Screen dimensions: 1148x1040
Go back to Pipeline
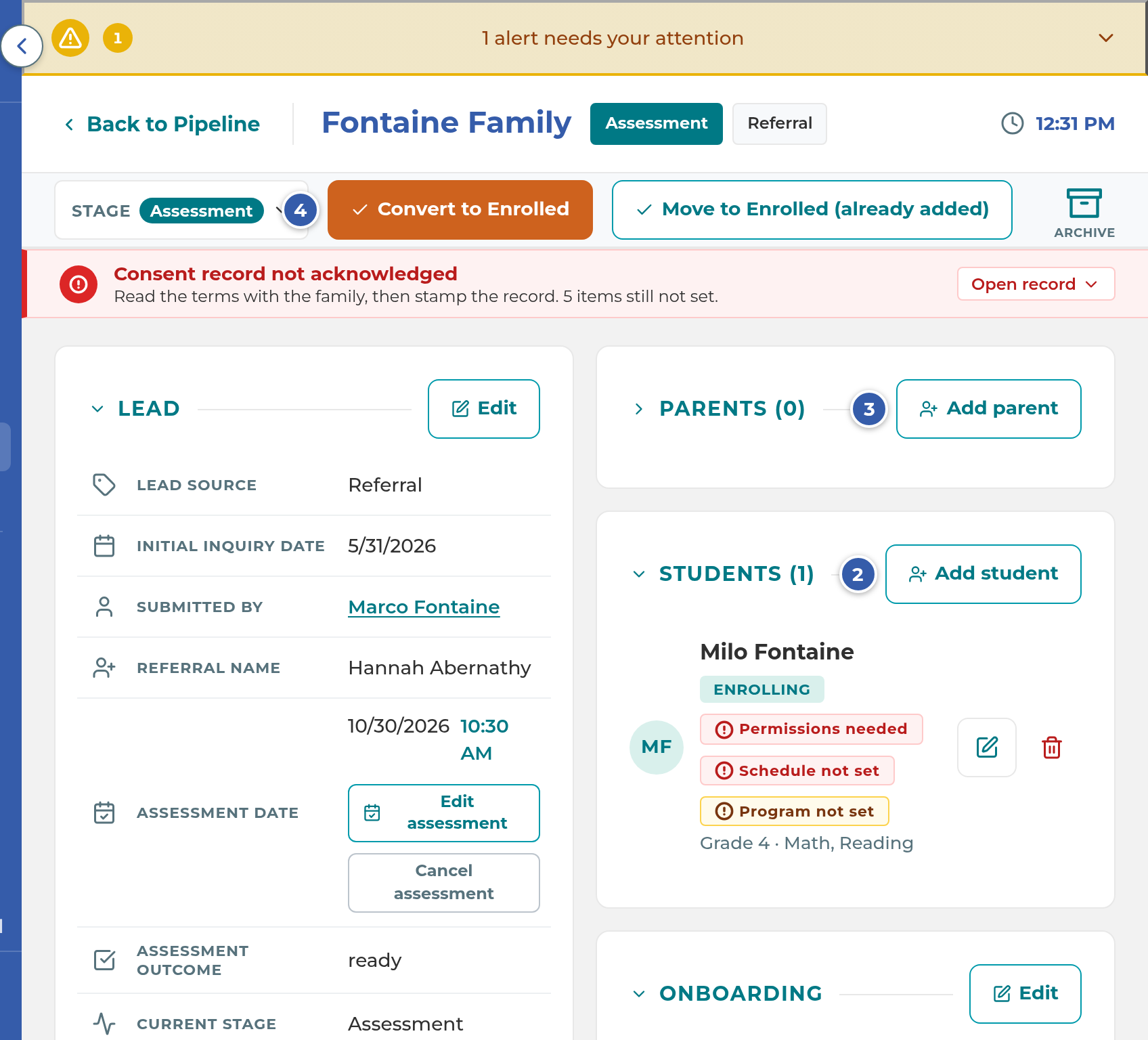(x=162, y=124)
